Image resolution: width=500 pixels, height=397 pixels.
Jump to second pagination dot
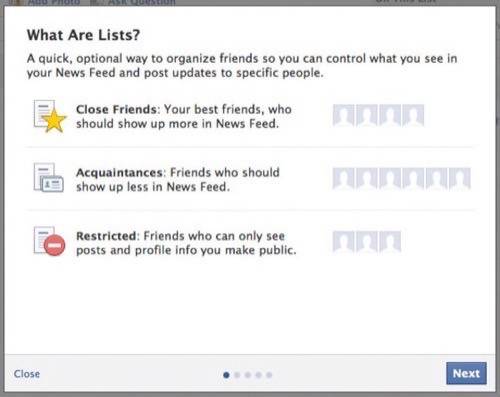click(x=237, y=375)
